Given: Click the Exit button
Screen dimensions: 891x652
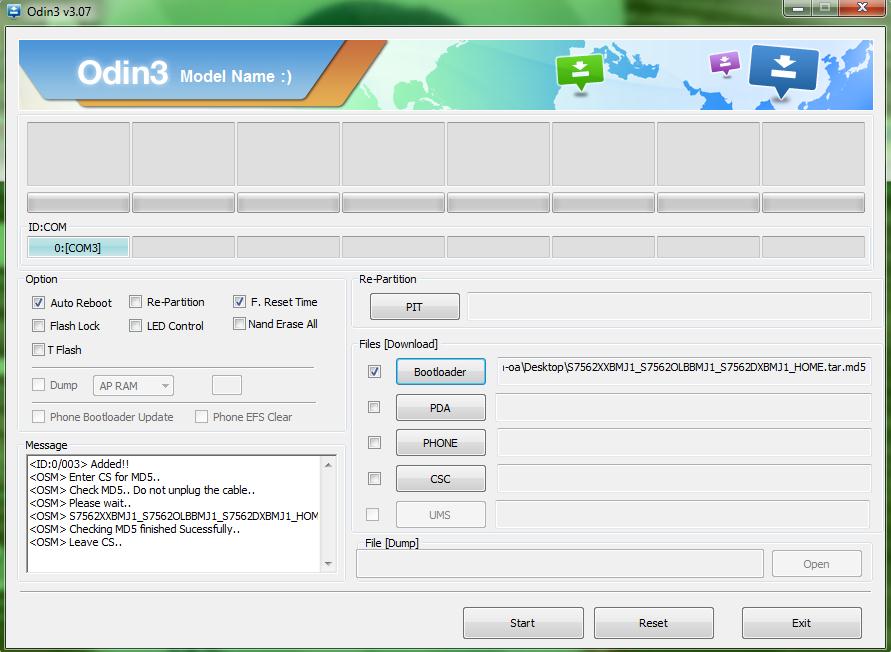Looking at the screenshot, I should (801, 623).
